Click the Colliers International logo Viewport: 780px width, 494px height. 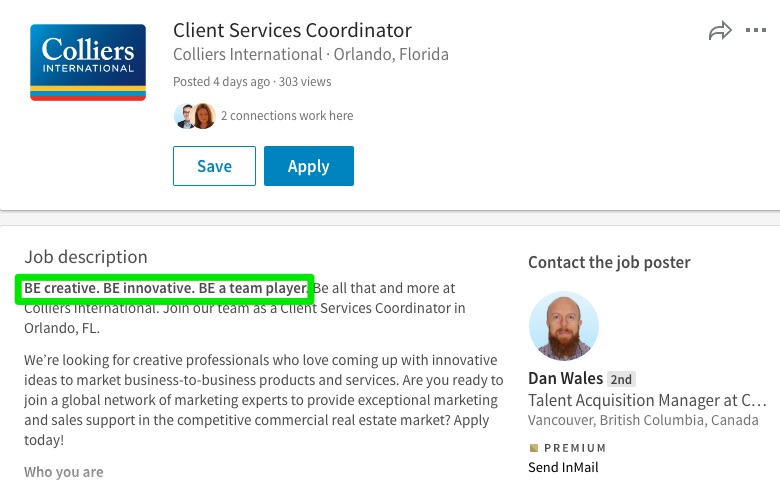88,62
